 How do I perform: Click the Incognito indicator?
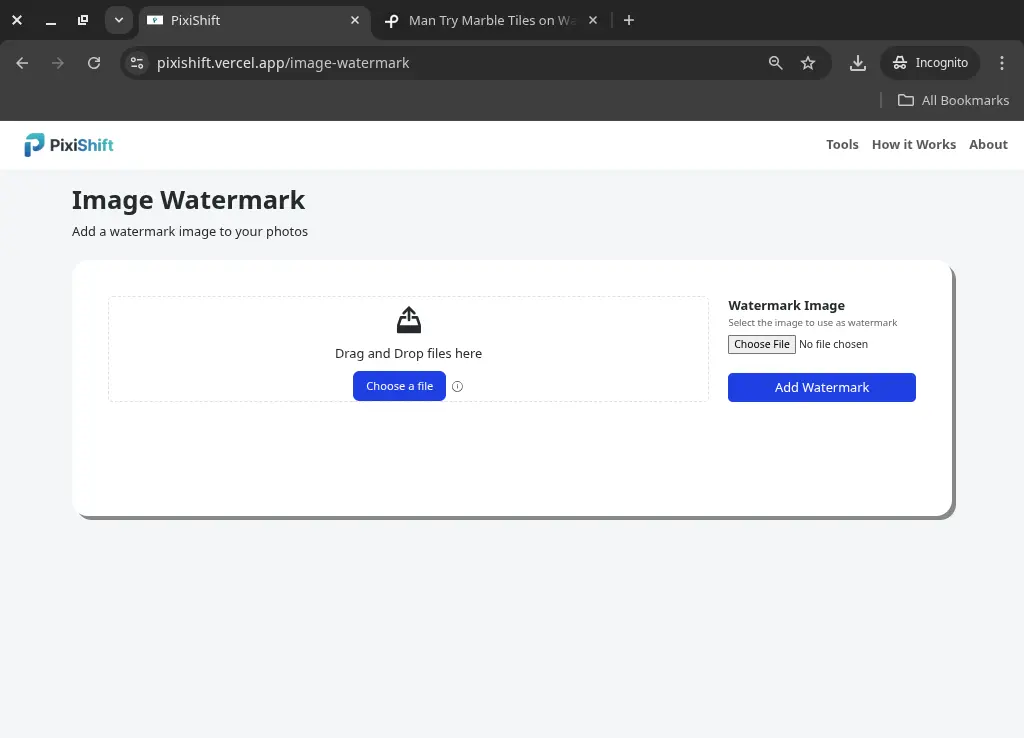tap(930, 63)
